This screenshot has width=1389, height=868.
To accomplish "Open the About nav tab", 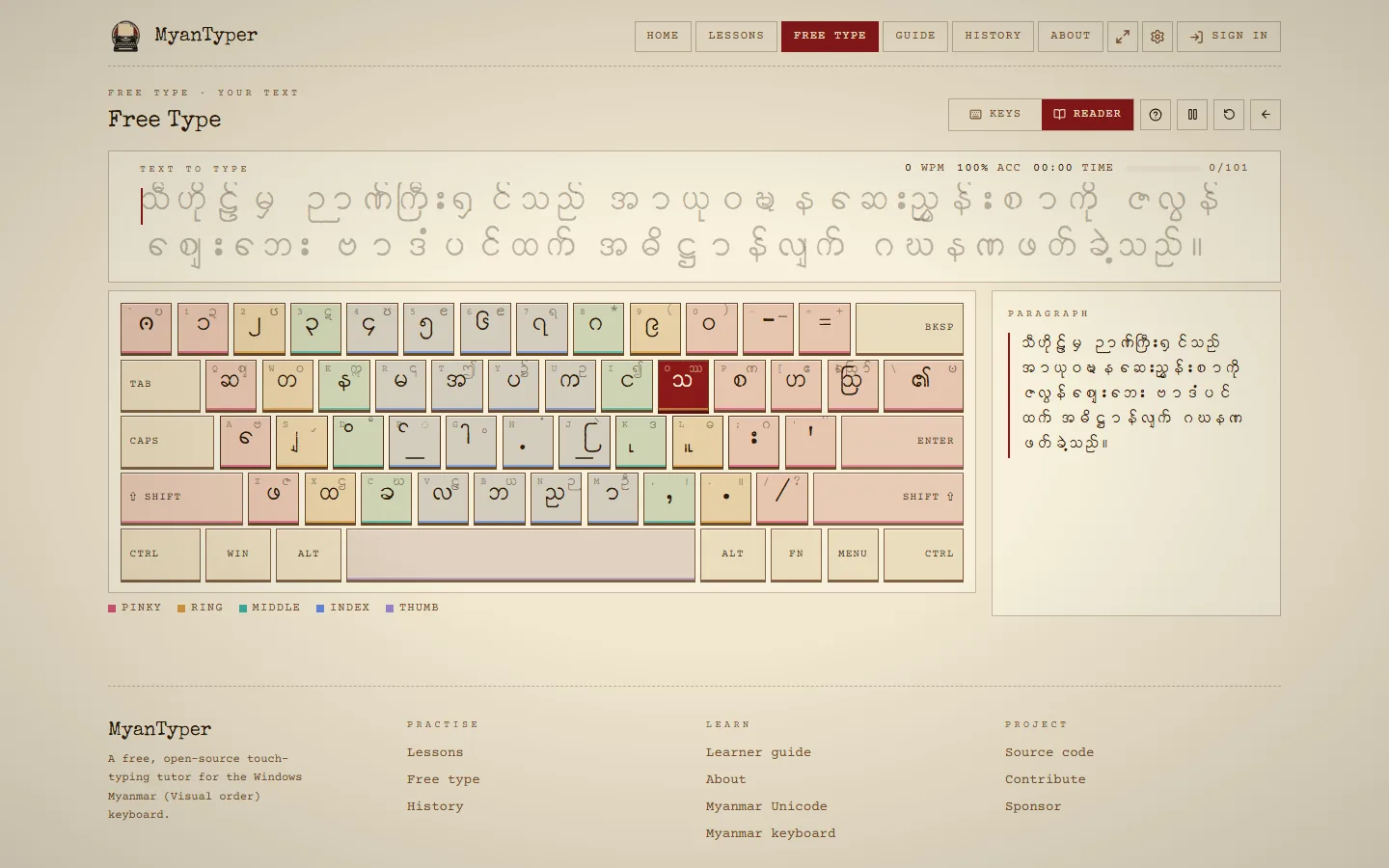I will (1071, 37).
